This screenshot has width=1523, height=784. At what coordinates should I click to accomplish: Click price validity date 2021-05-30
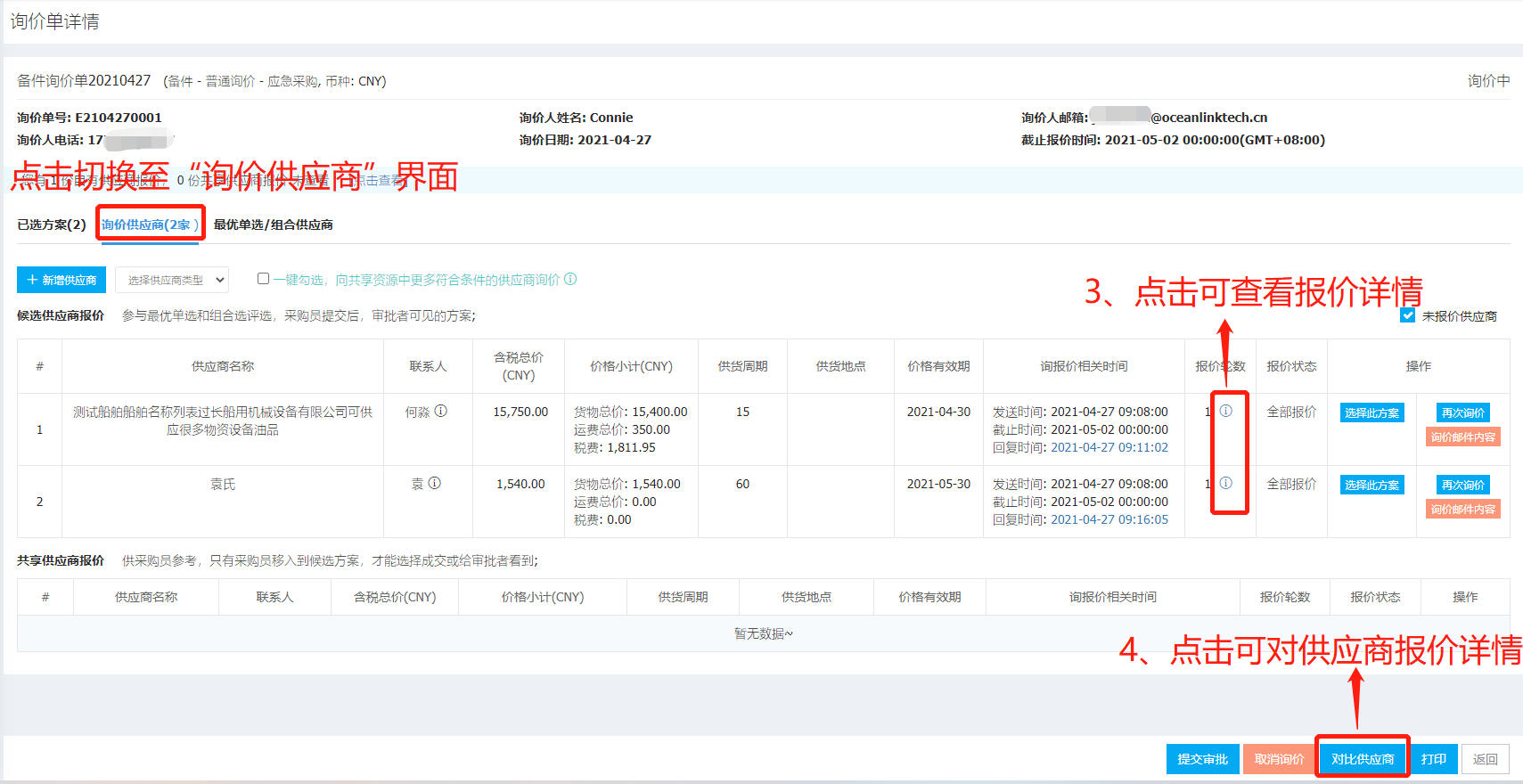point(938,484)
